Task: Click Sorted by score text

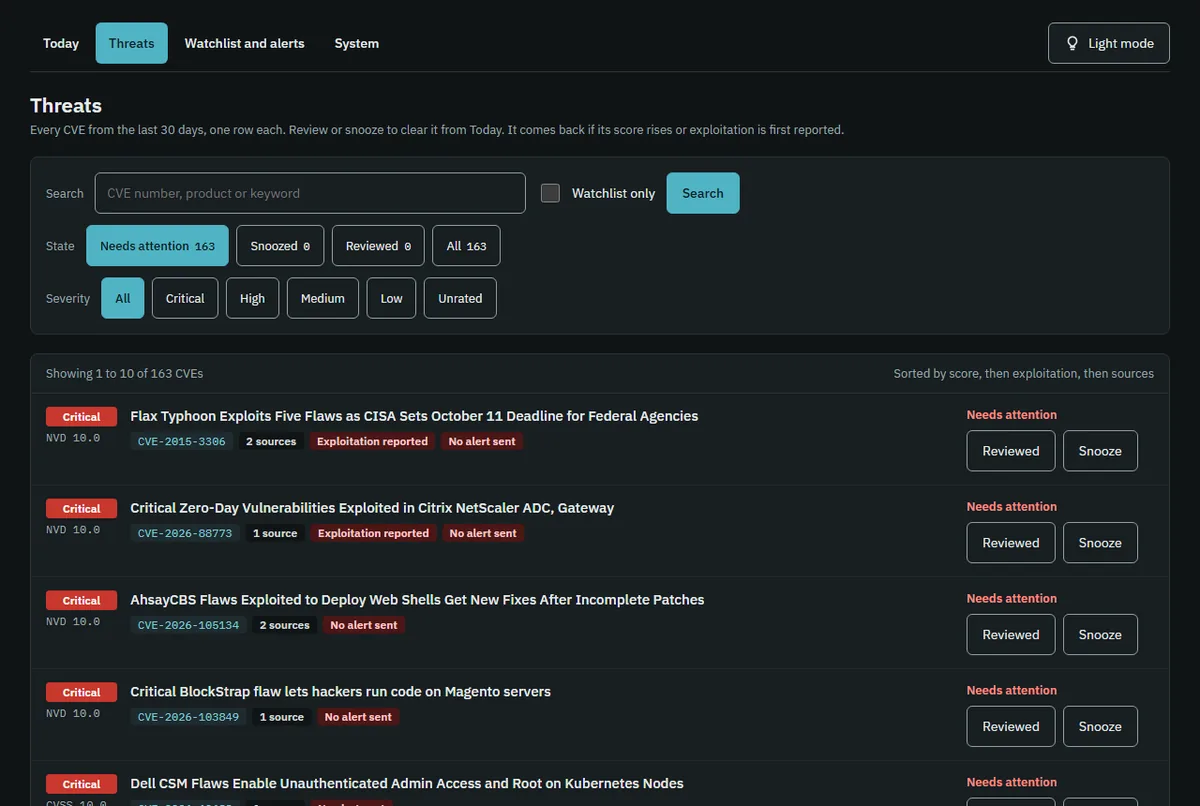Action: tap(1024, 373)
